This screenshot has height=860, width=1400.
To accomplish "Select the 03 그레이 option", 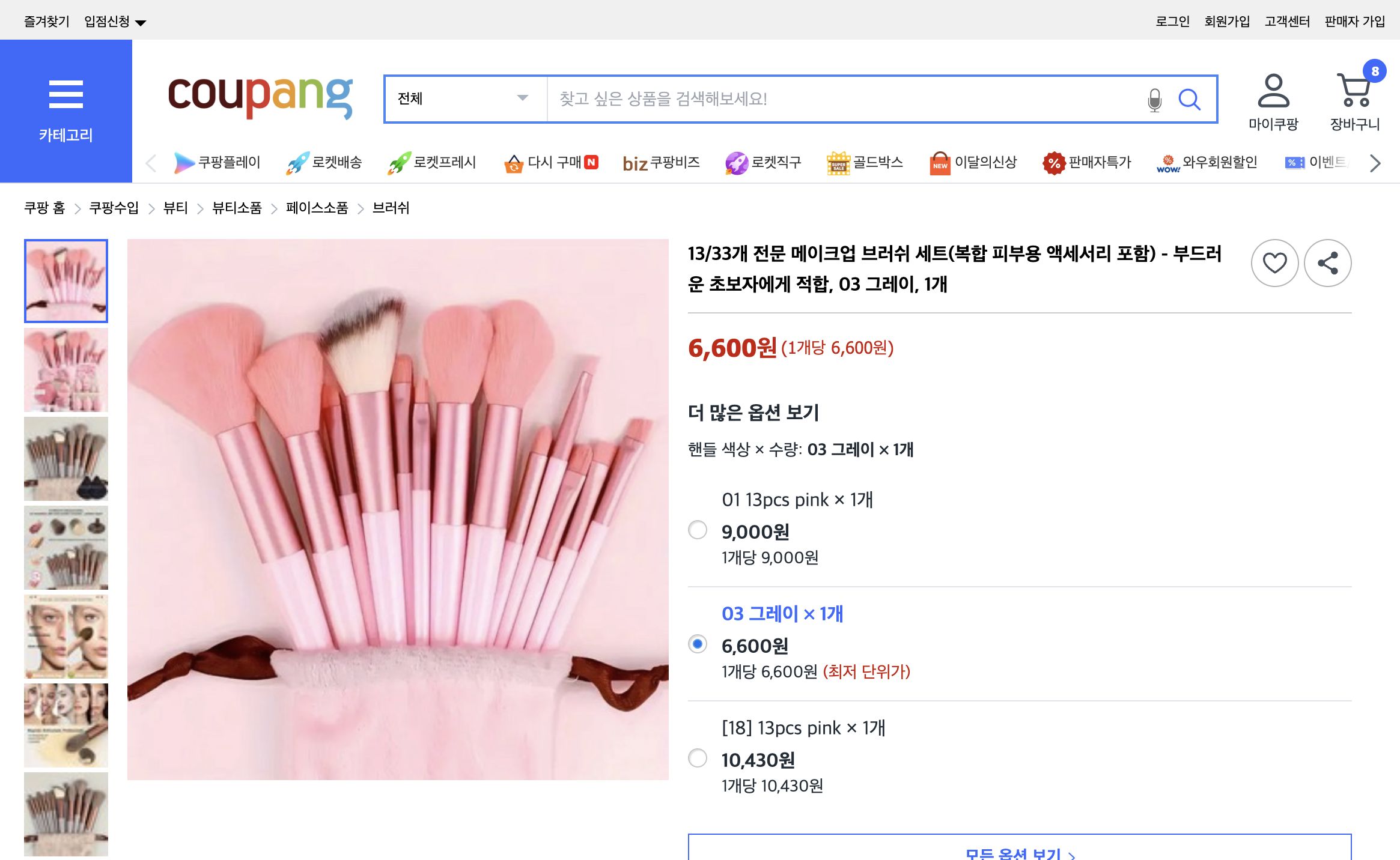I will 698,644.
